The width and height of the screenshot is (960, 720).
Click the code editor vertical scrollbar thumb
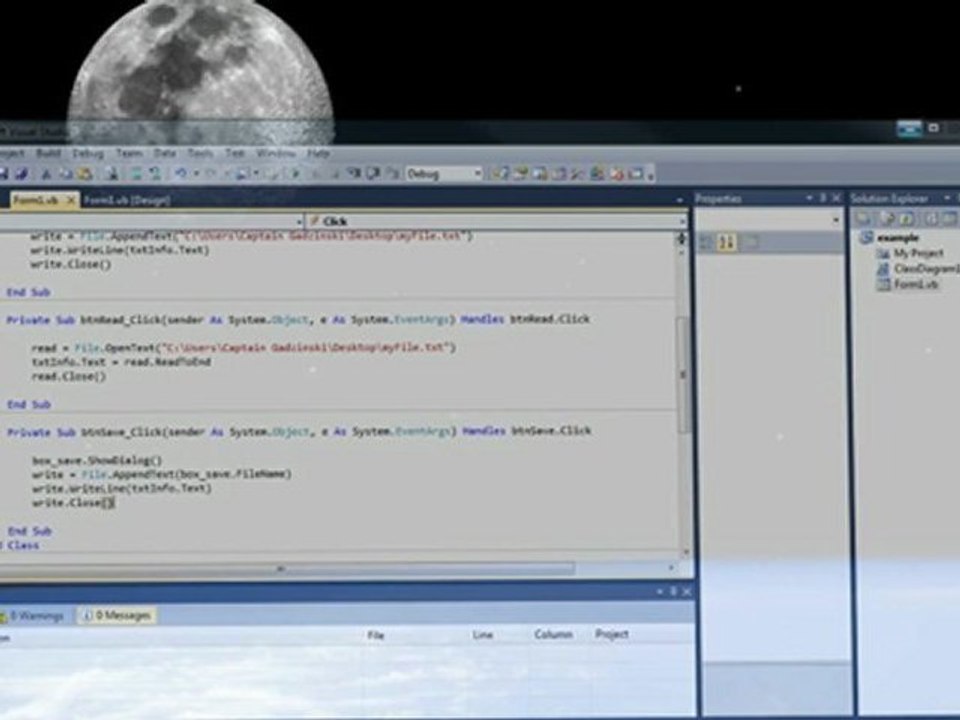click(683, 375)
